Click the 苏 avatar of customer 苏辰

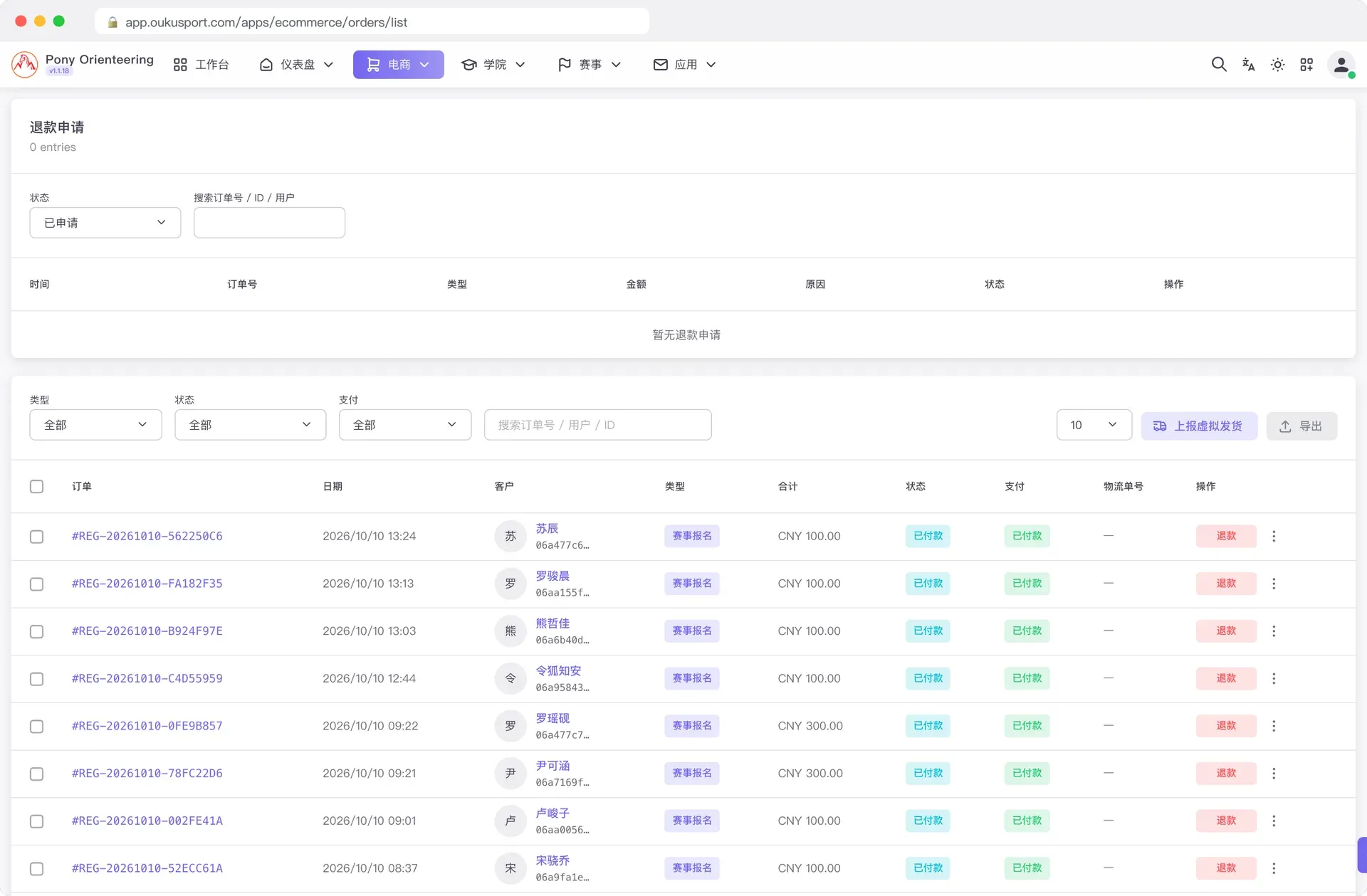[x=510, y=537]
